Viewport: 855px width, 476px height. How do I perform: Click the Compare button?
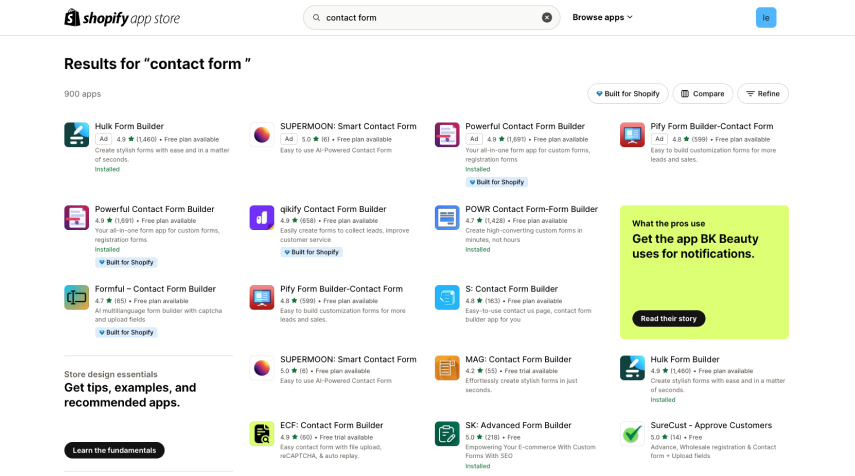702,94
